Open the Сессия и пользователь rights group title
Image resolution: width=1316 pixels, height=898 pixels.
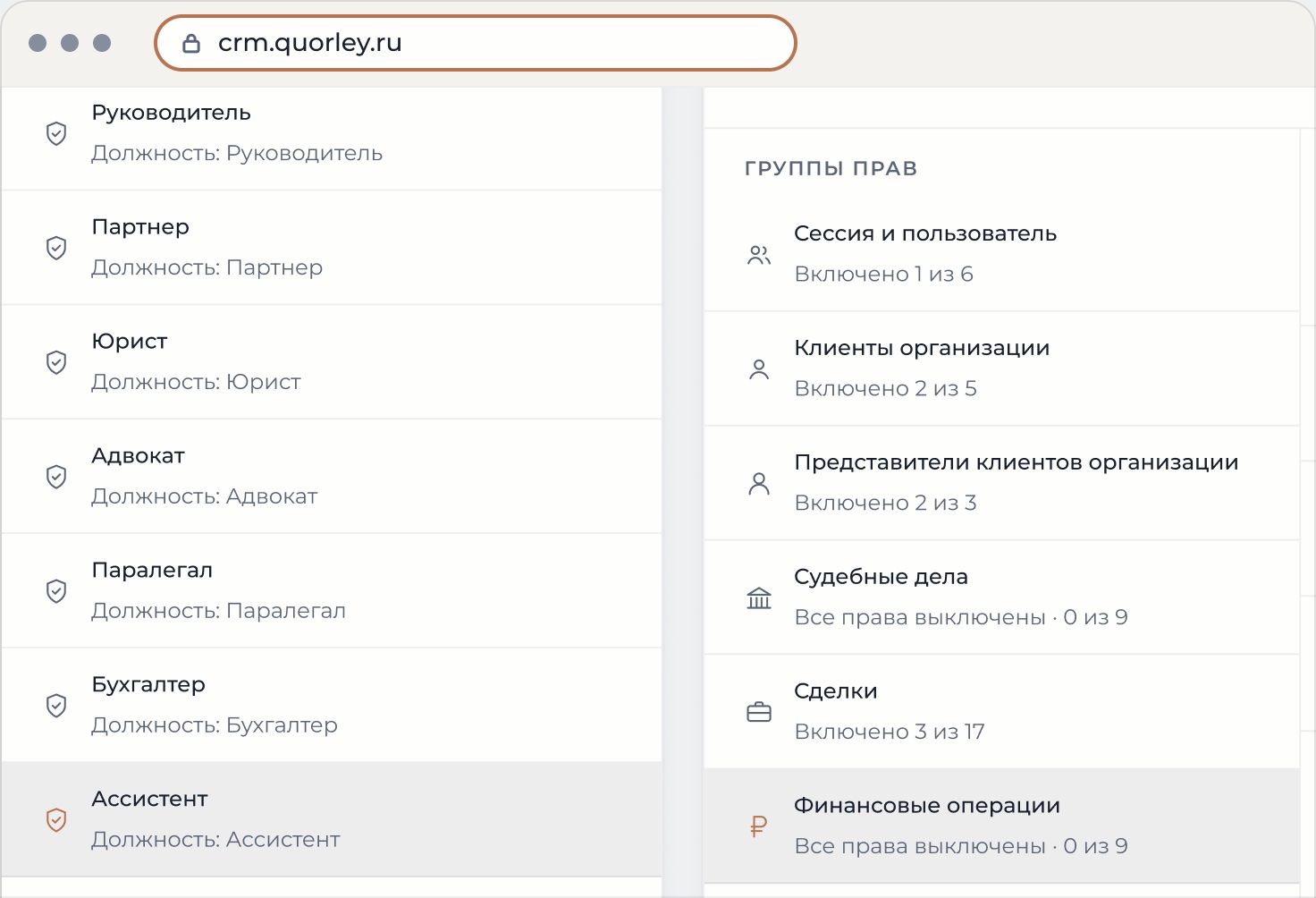pyautogui.click(x=925, y=233)
